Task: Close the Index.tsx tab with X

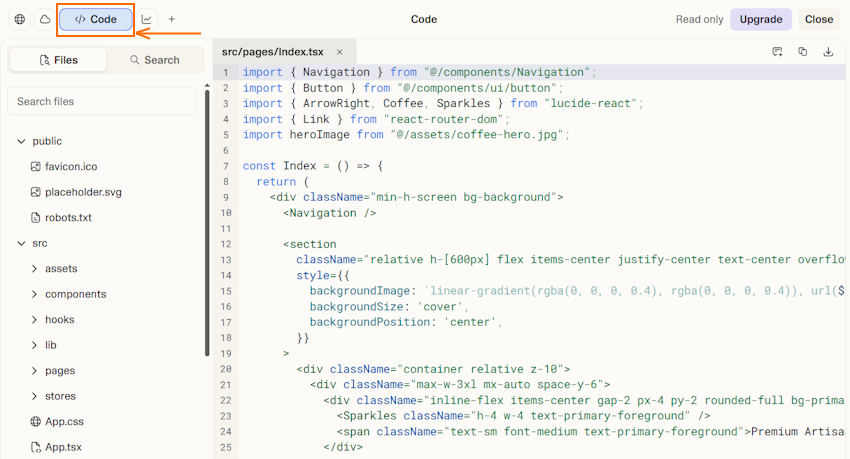Action: click(340, 52)
